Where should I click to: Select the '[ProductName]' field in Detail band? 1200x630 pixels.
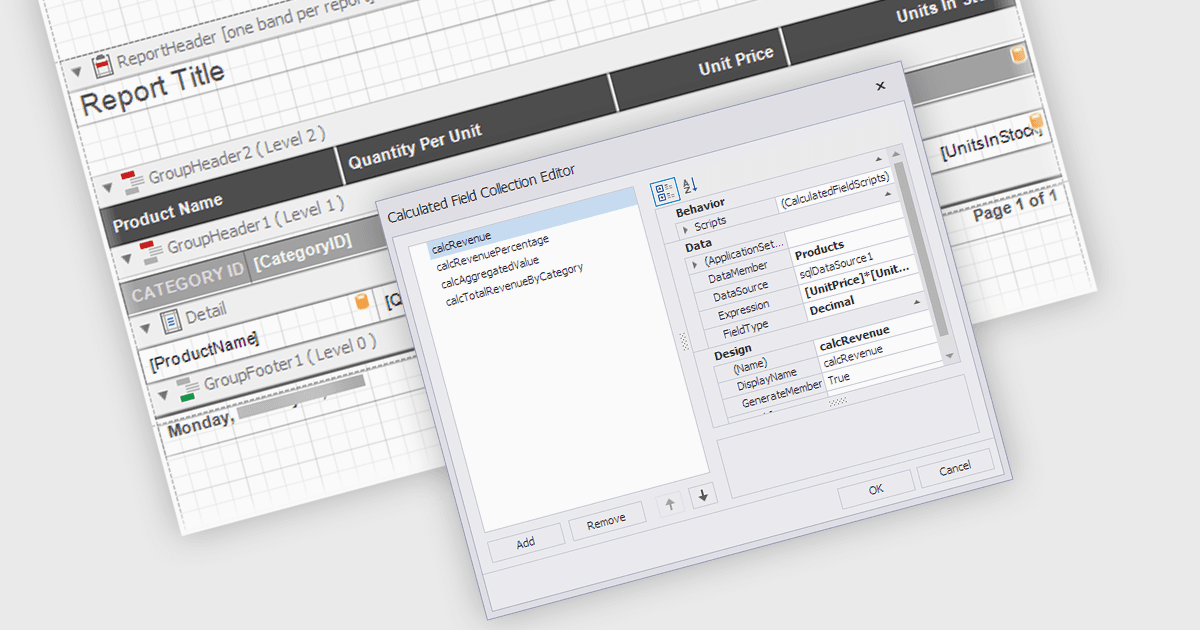204,352
